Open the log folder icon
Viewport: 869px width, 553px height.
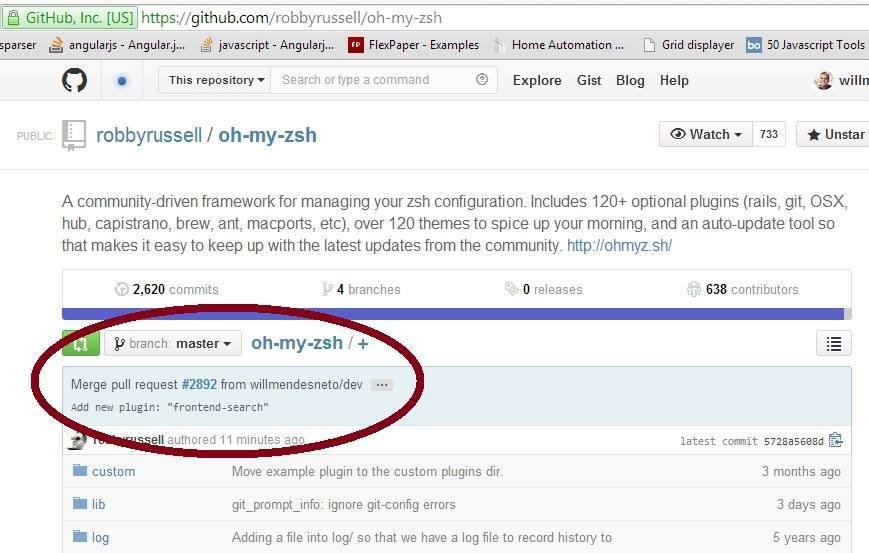pos(80,536)
